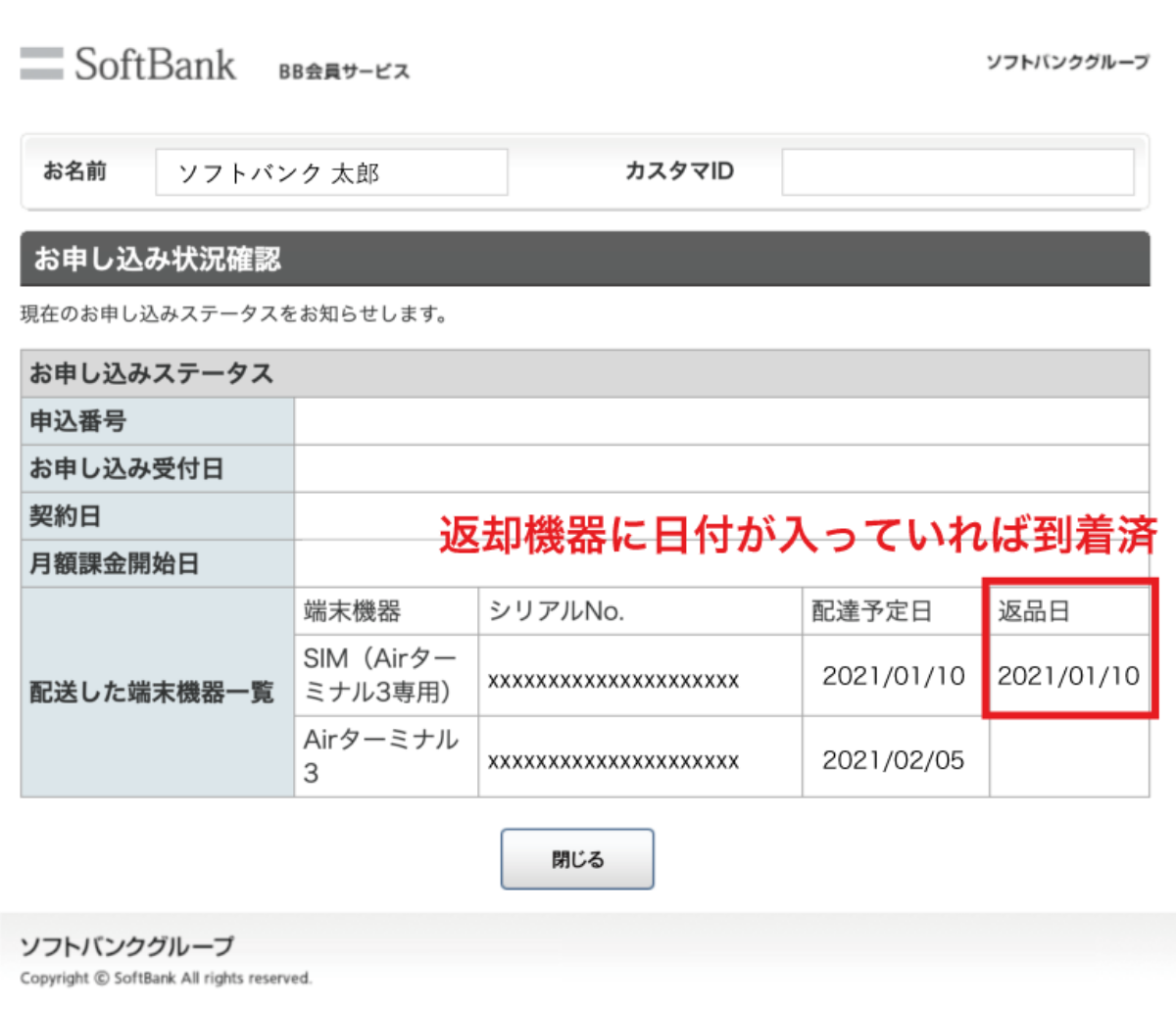Click the empty カスタマID field
The width and height of the screenshot is (1176, 1011).
click(957, 170)
